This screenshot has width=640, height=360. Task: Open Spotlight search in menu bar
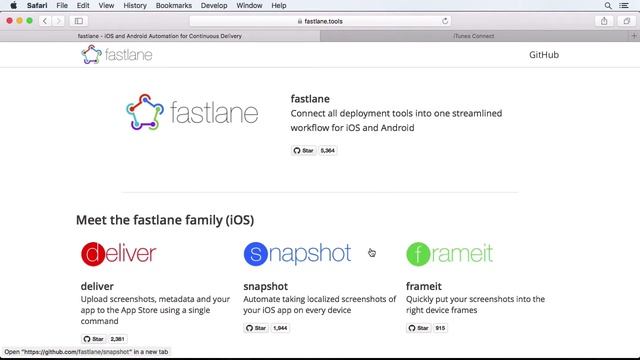[x=608, y=6]
